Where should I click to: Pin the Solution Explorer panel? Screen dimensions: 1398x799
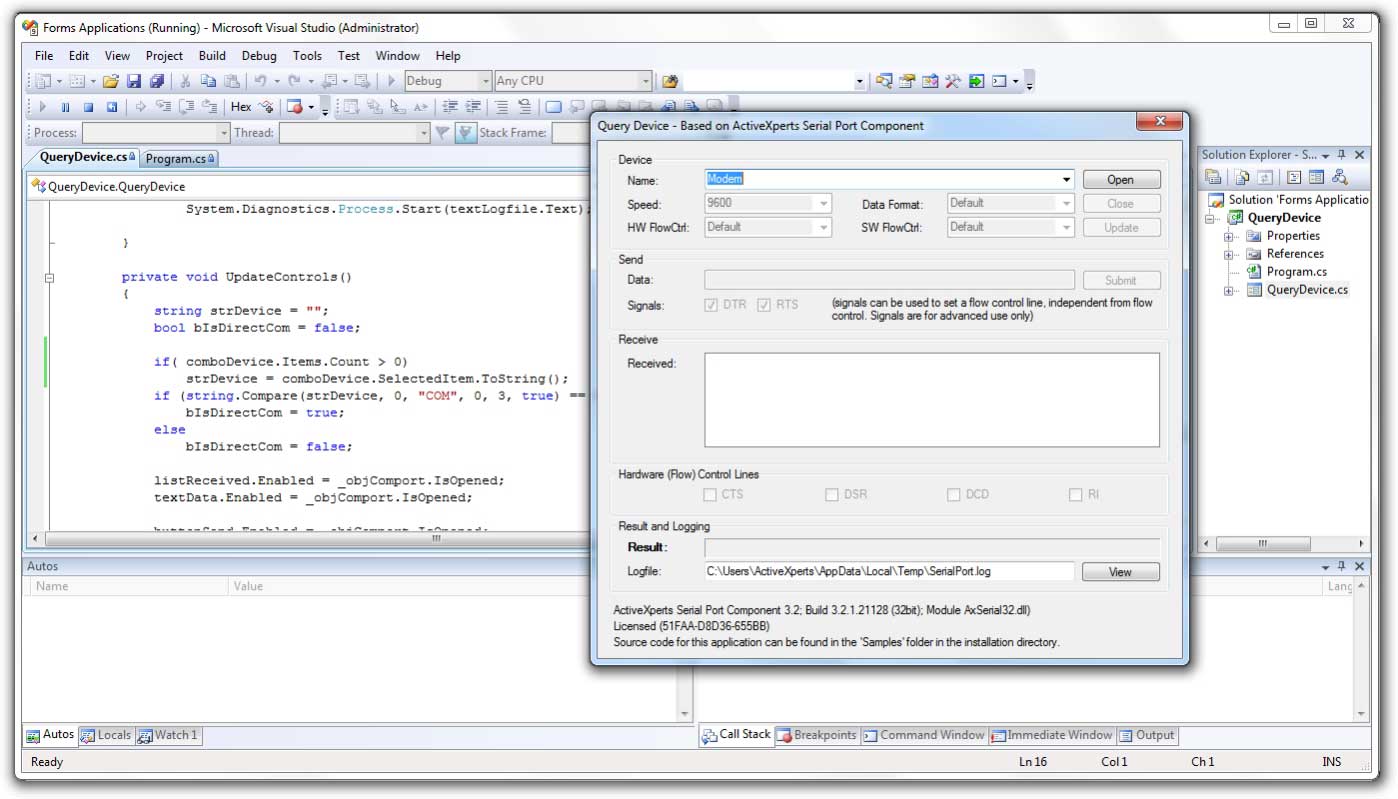pyautogui.click(x=1342, y=155)
